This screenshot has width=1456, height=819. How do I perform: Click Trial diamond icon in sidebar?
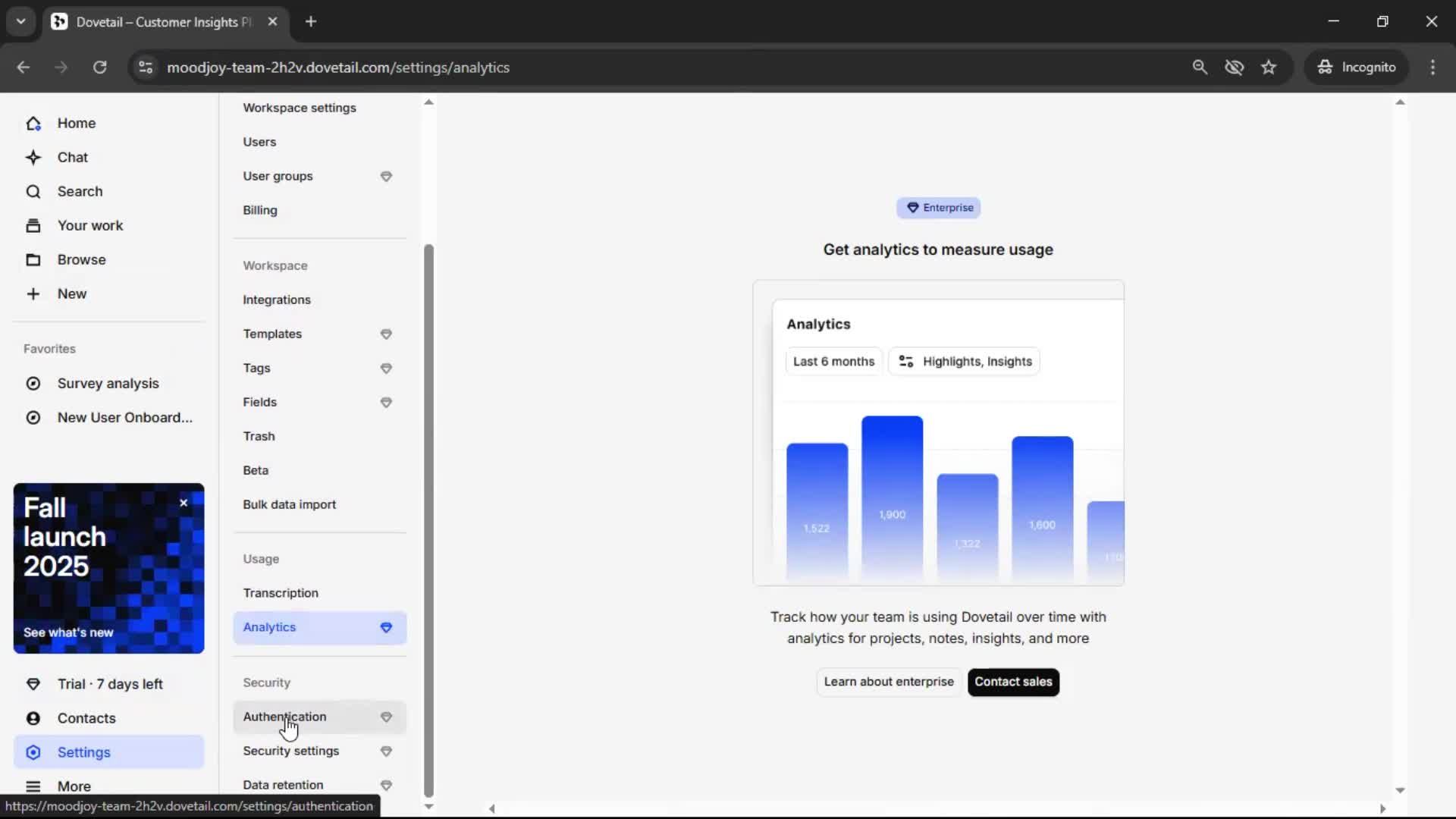click(x=33, y=684)
